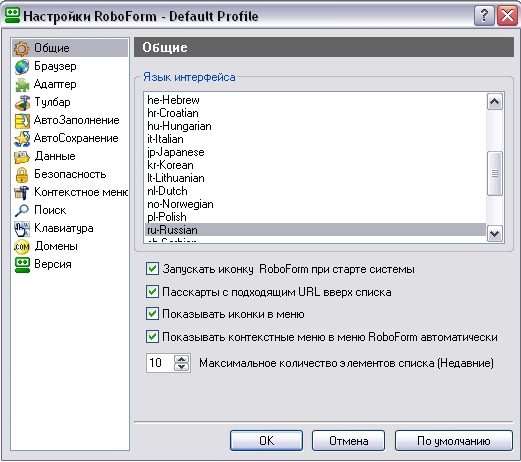Open the Адаптер settings section

click(x=55, y=84)
